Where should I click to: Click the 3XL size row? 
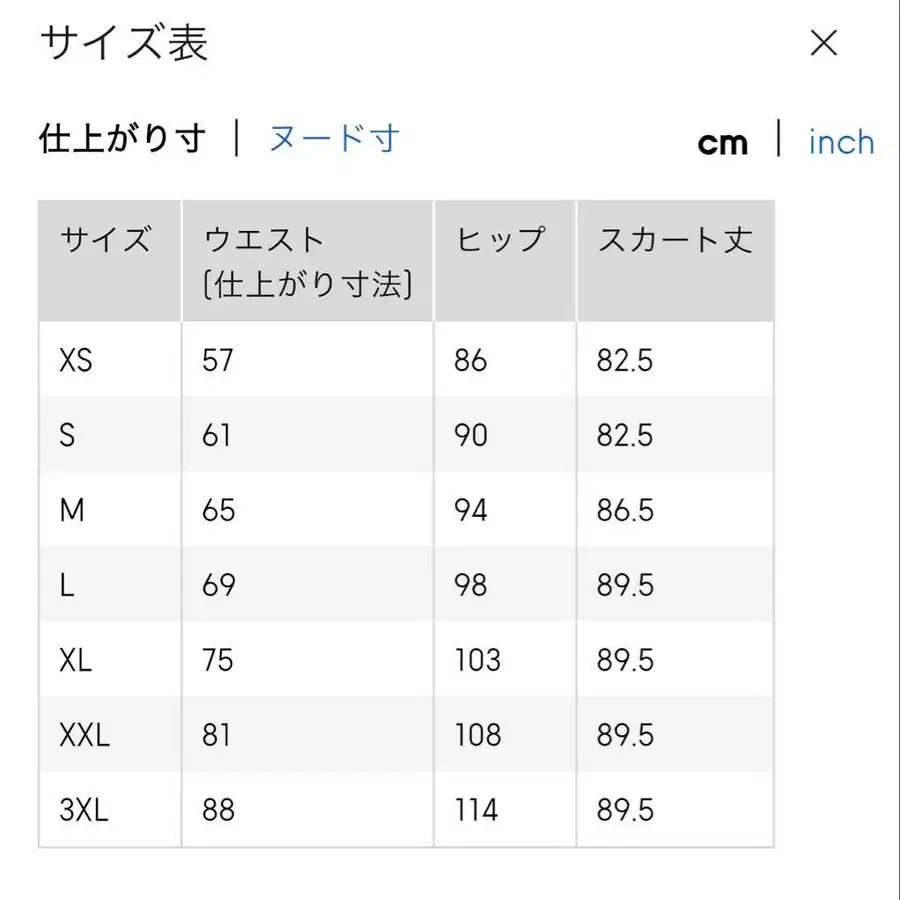click(x=82, y=810)
